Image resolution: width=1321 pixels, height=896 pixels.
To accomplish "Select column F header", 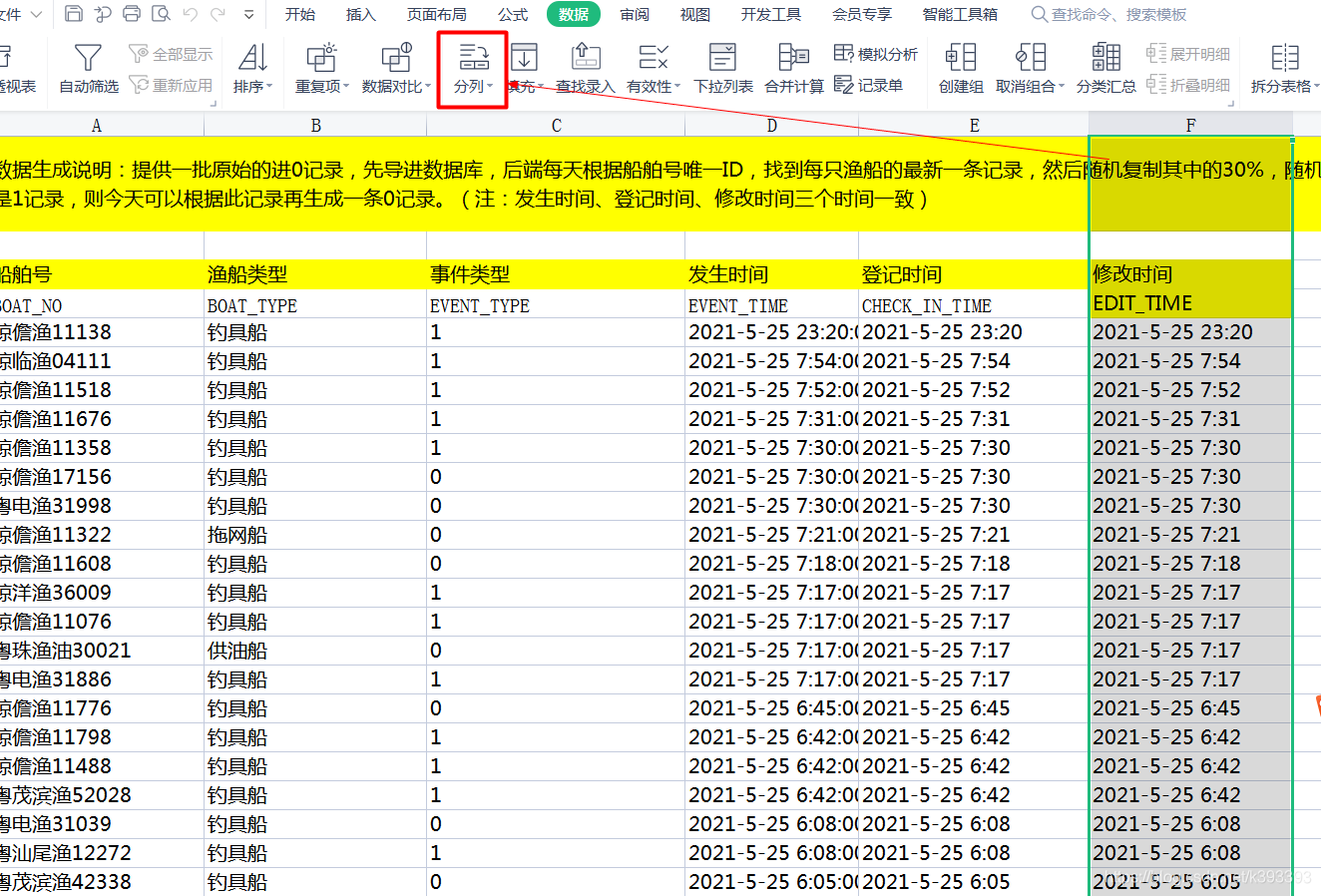I will tap(1190, 125).
